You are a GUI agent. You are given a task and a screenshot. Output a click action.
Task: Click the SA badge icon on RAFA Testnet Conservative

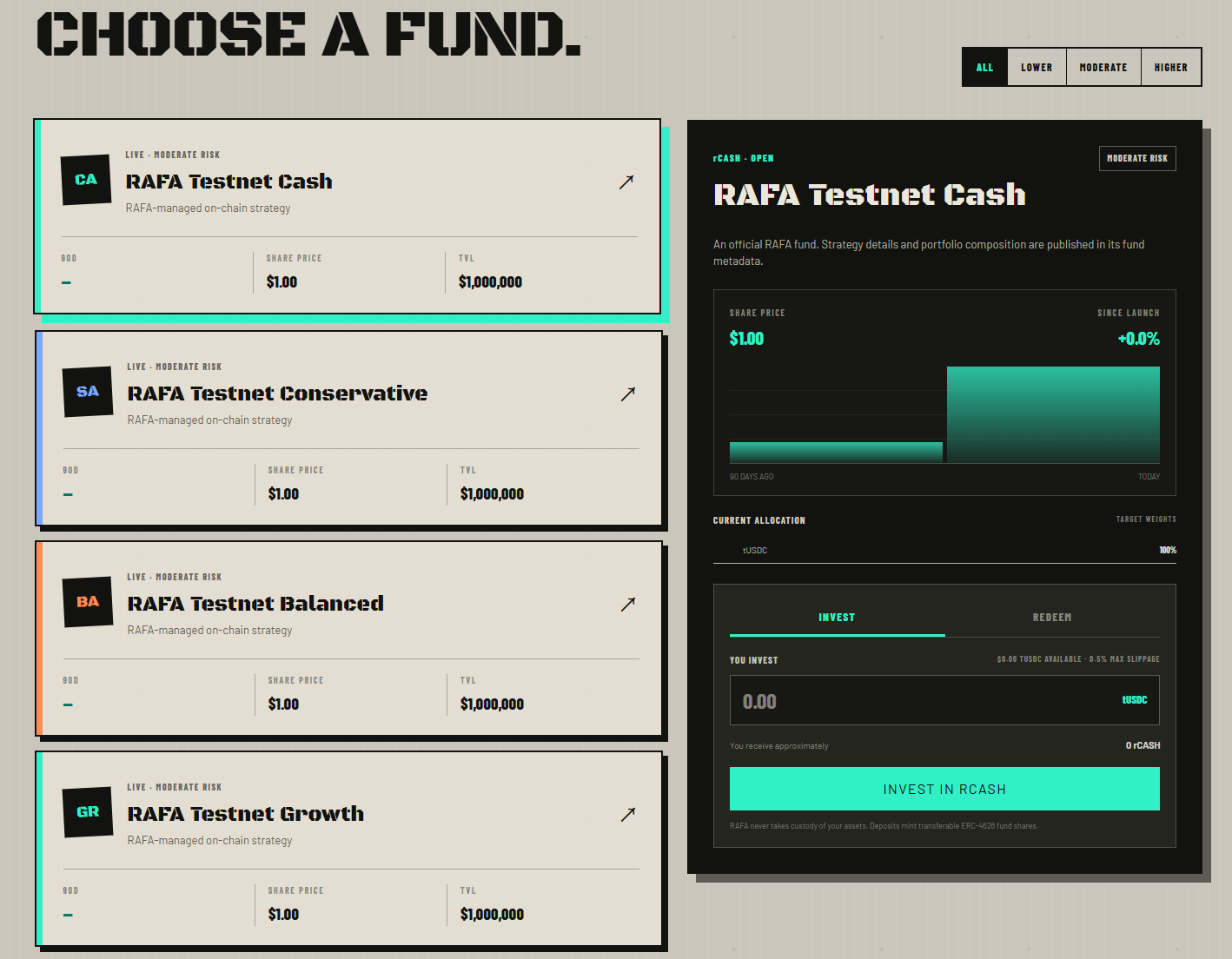pyautogui.click(x=88, y=392)
